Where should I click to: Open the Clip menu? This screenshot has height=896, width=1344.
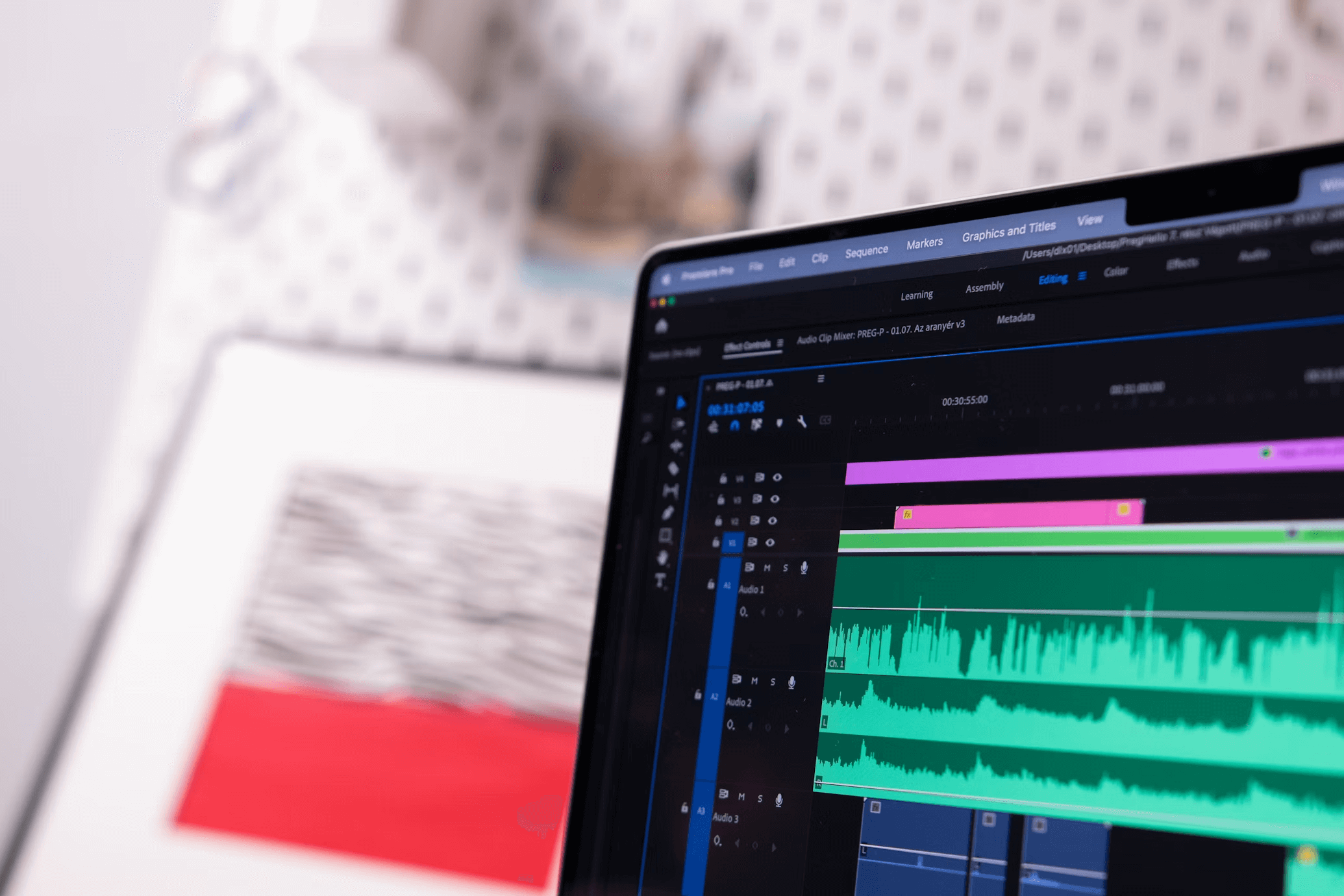tap(819, 257)
